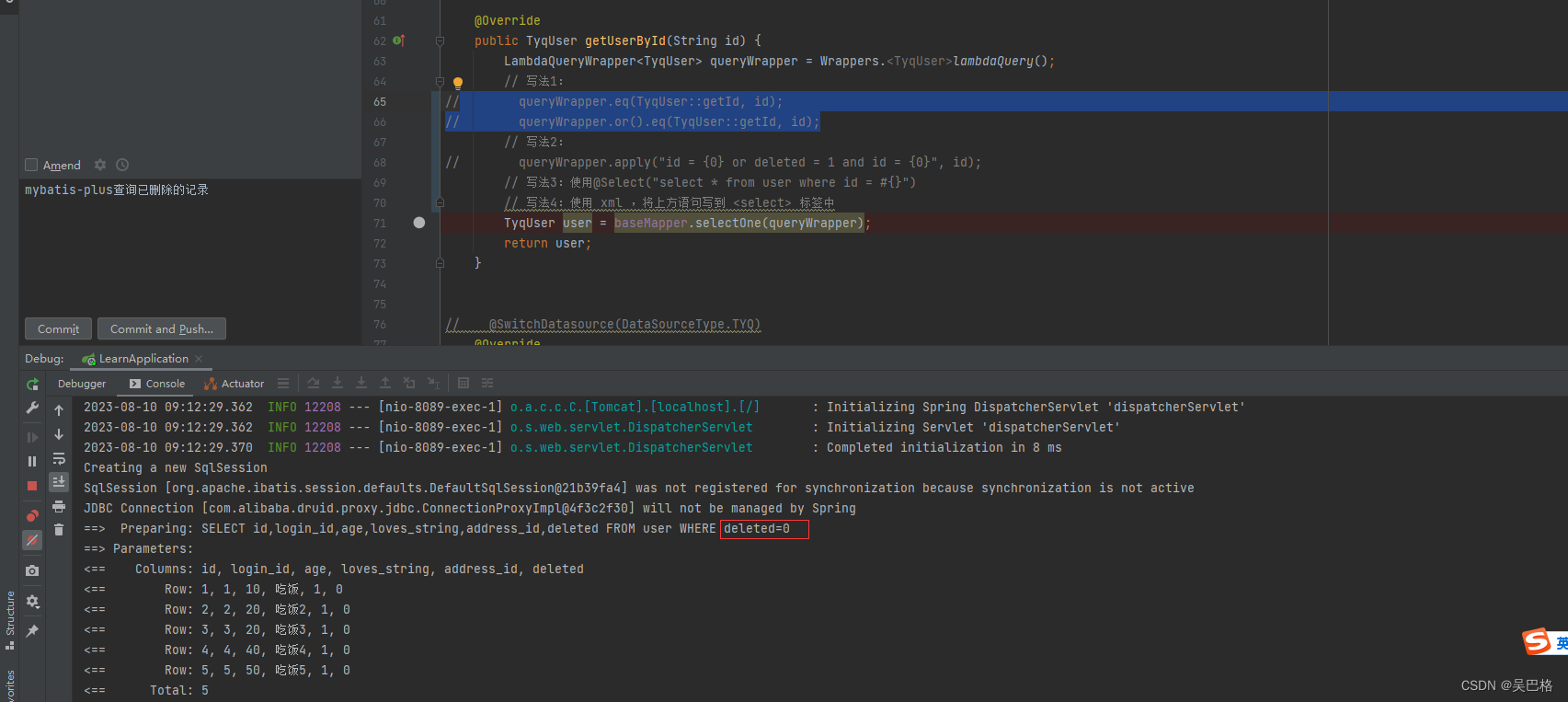Click queryWrapper.apply line 68 code
The height and width of the screenshot is (702, 1568).
pos(750,162)
